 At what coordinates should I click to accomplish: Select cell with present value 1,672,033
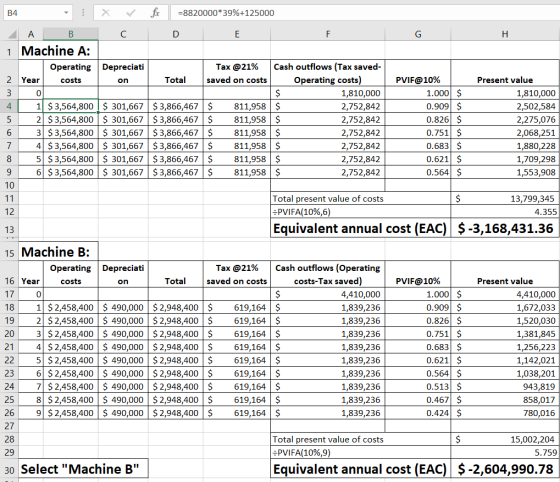click(505, 308)
